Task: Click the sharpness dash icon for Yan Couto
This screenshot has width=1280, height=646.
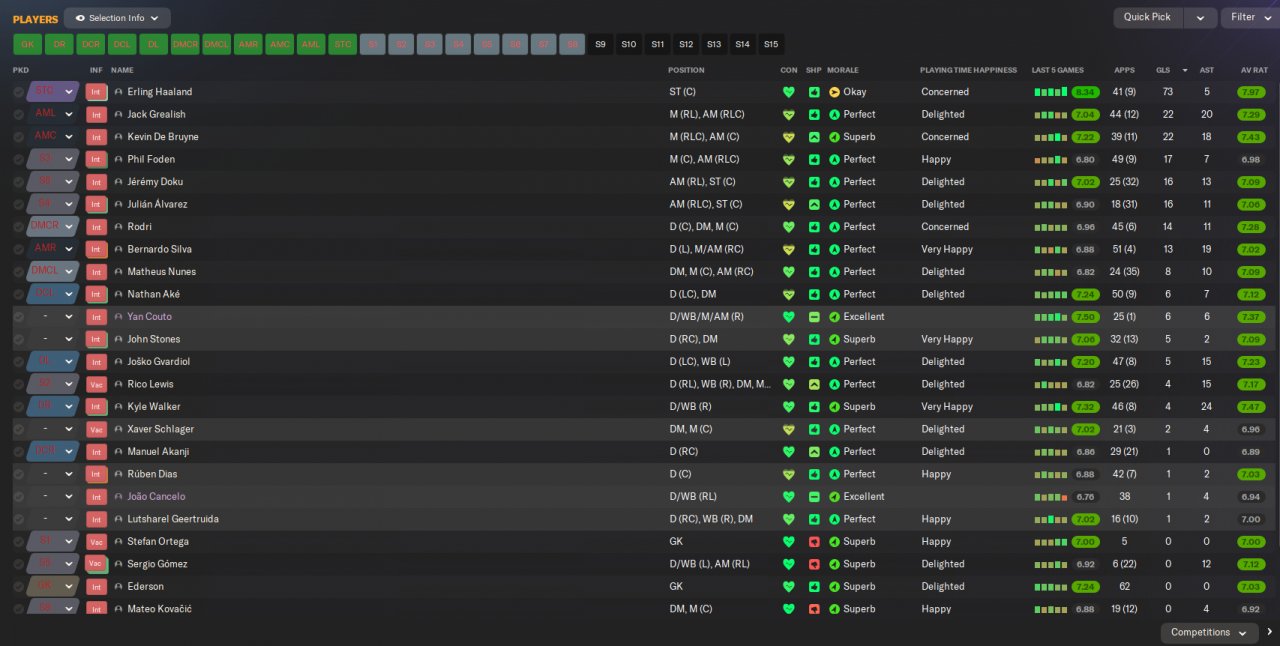Action: (x=814, y=317)
